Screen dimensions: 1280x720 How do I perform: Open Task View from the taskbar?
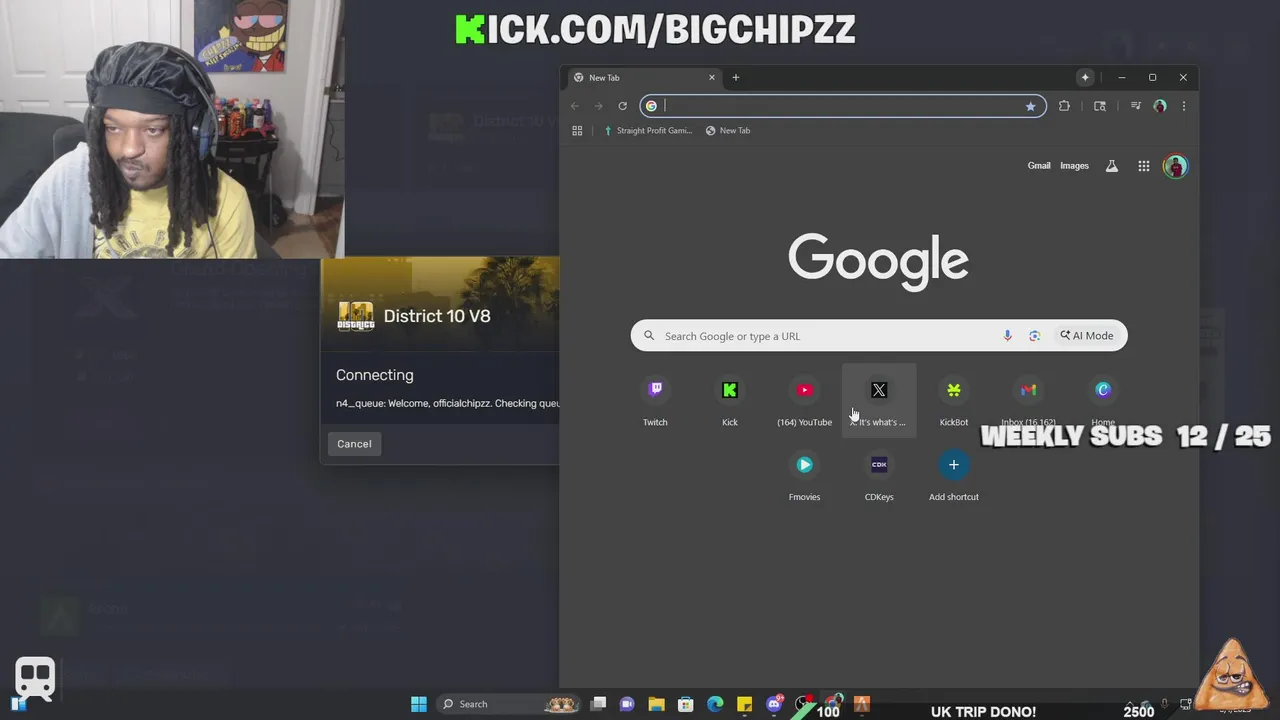coord(598,704)
